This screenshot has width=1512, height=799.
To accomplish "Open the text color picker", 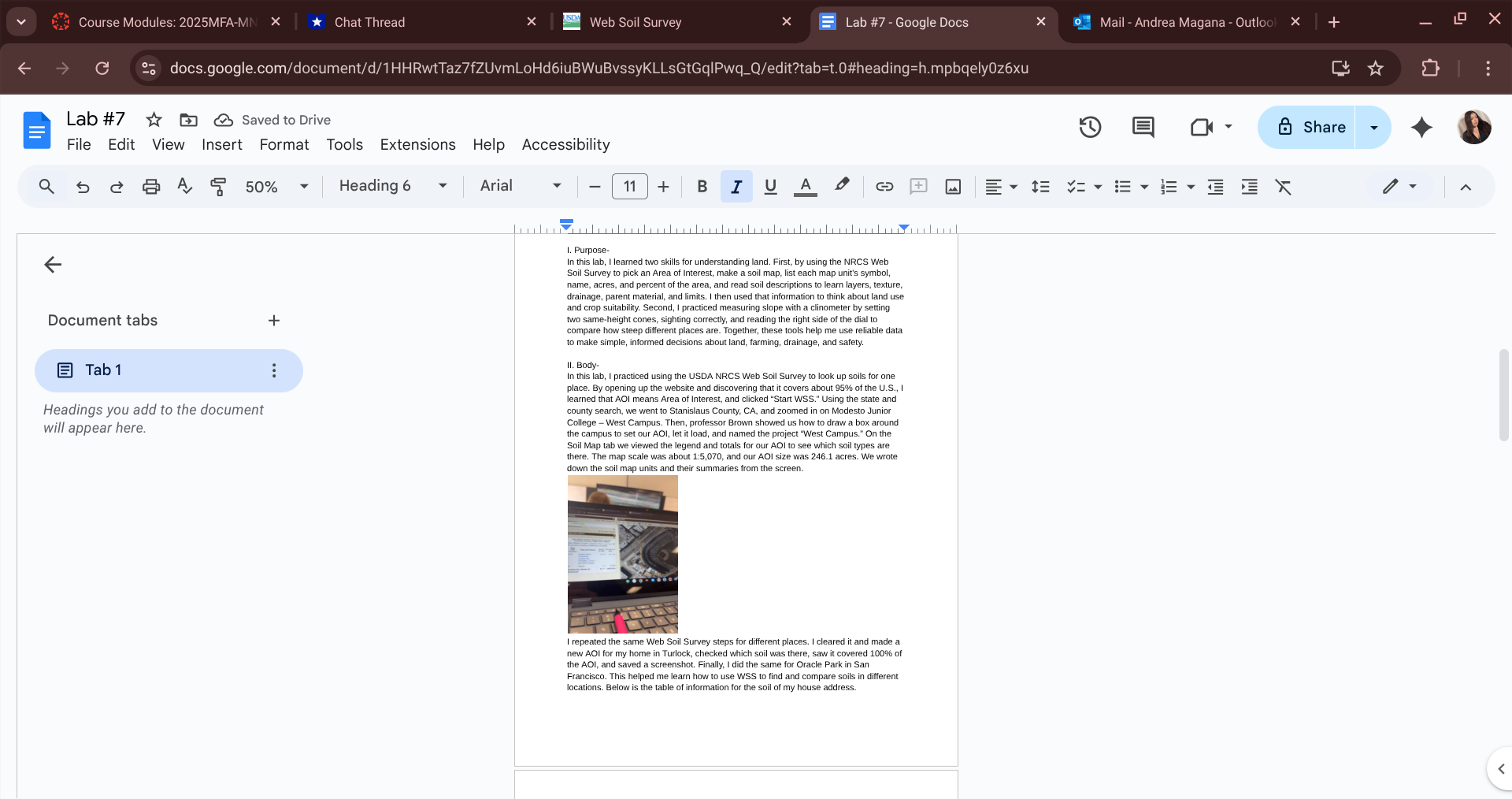I will pos(805,187).
